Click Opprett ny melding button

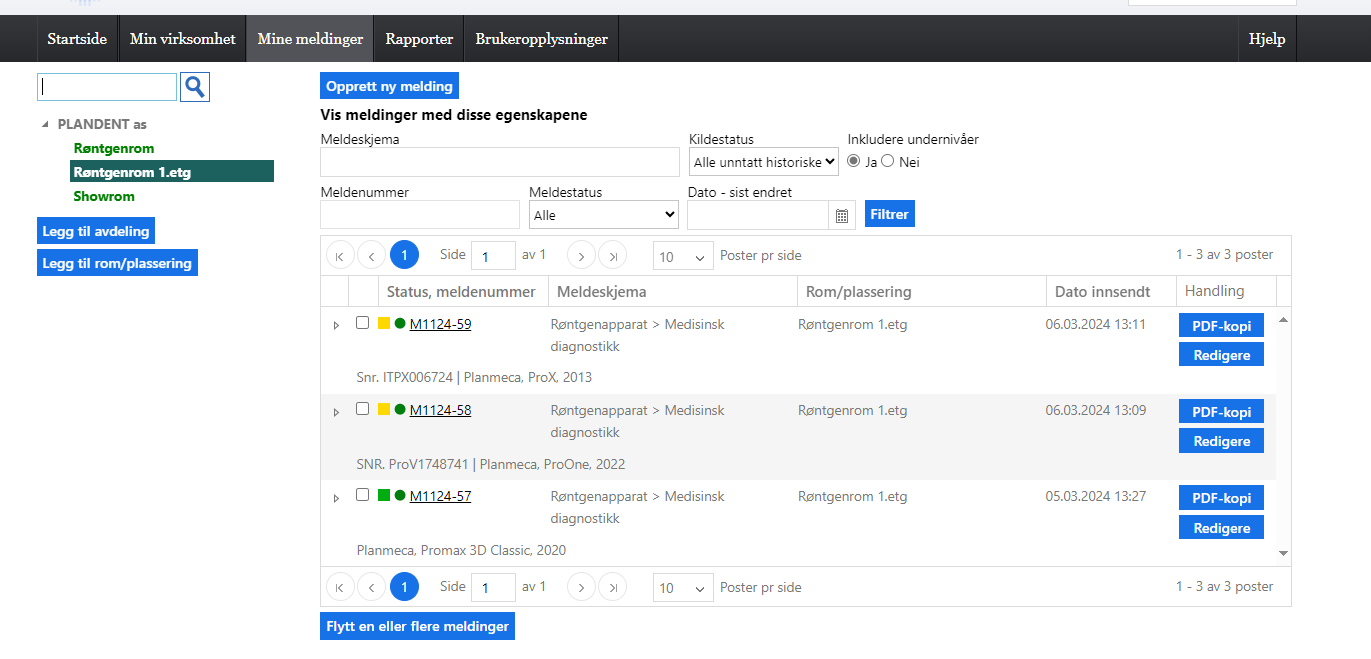pos(389,86)
